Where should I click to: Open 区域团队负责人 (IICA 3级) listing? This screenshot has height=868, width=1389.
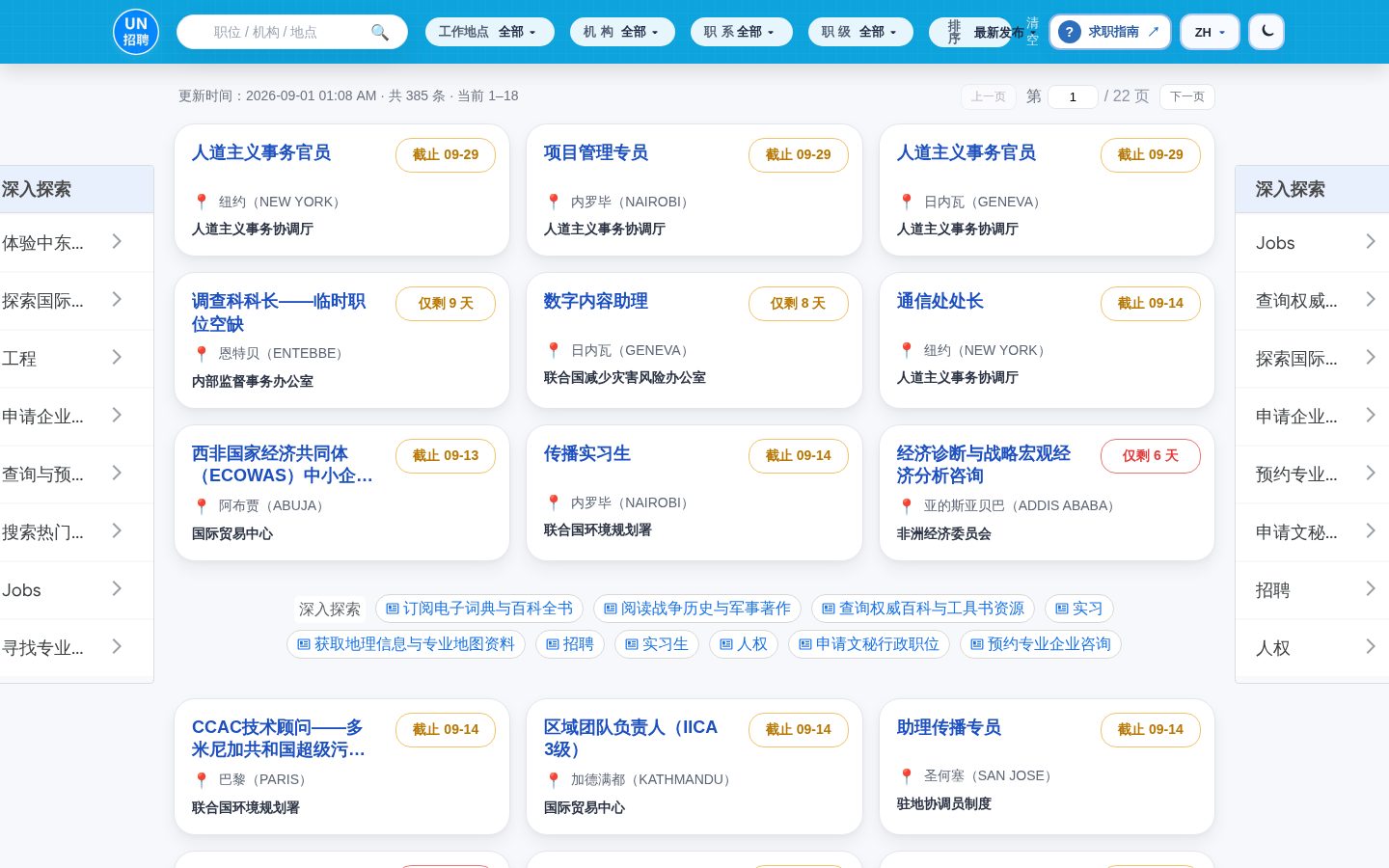631,738
